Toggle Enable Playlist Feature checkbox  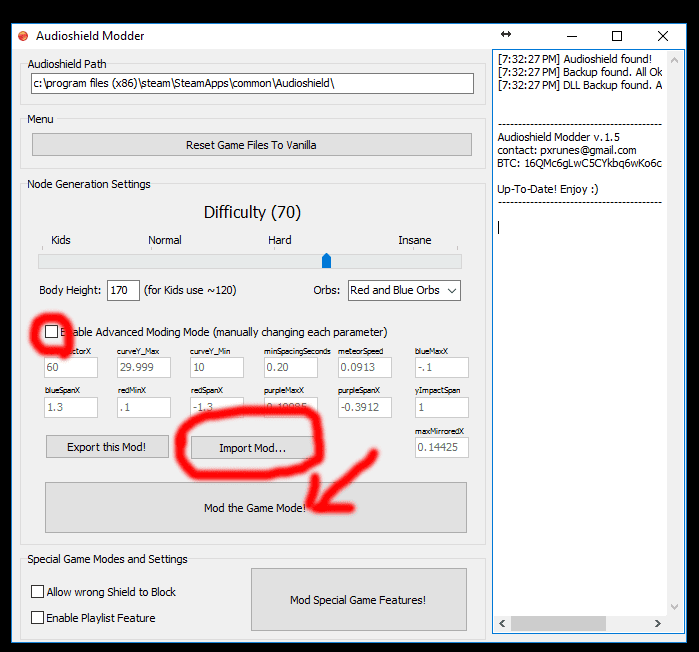37,618
